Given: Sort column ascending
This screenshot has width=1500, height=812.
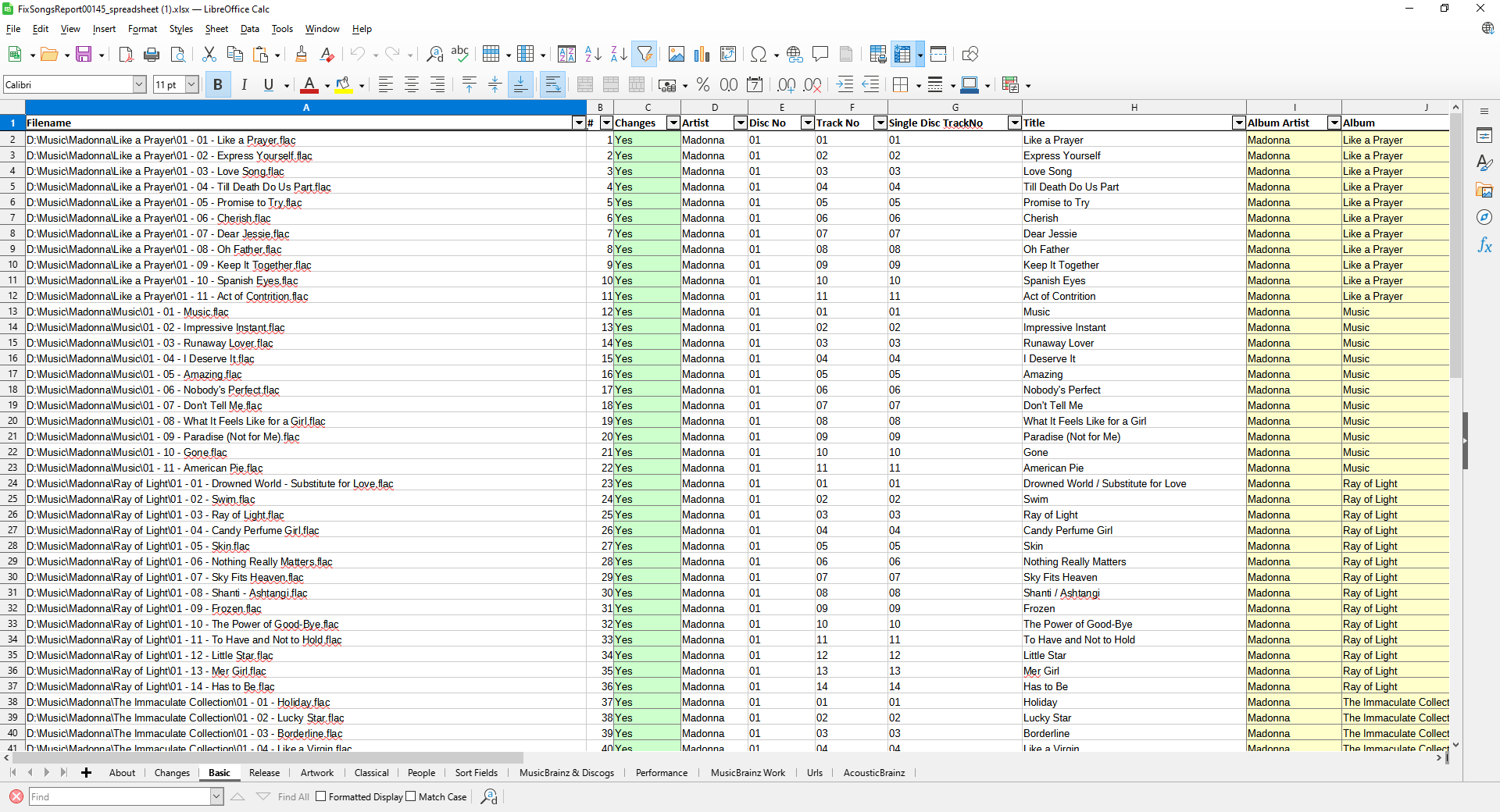Looking at the screenshot, I should pos(593,54).
